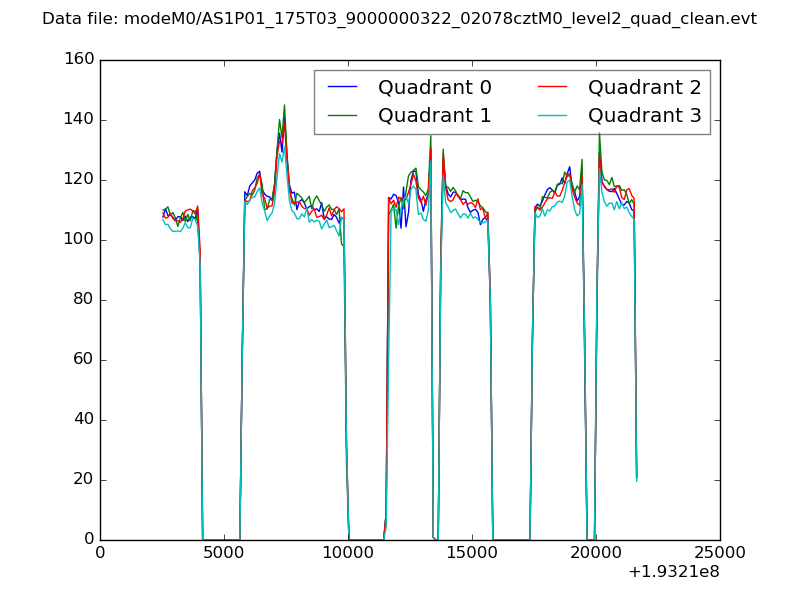Select the cyan line swatch in legend
The height and width of the screenshot is (600, 800).
click(x=553, y=116)
